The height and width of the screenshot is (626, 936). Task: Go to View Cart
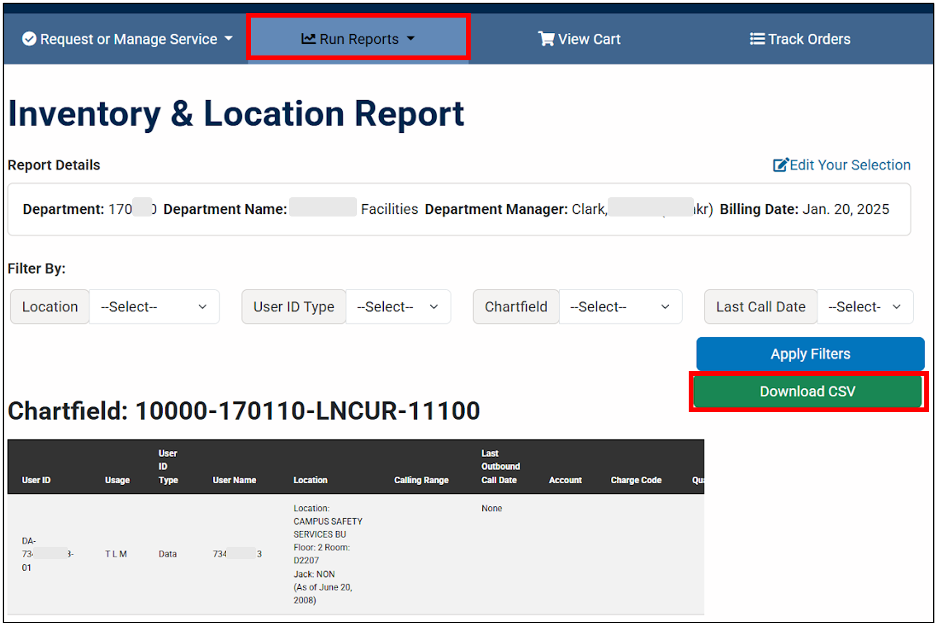[579, 39]
